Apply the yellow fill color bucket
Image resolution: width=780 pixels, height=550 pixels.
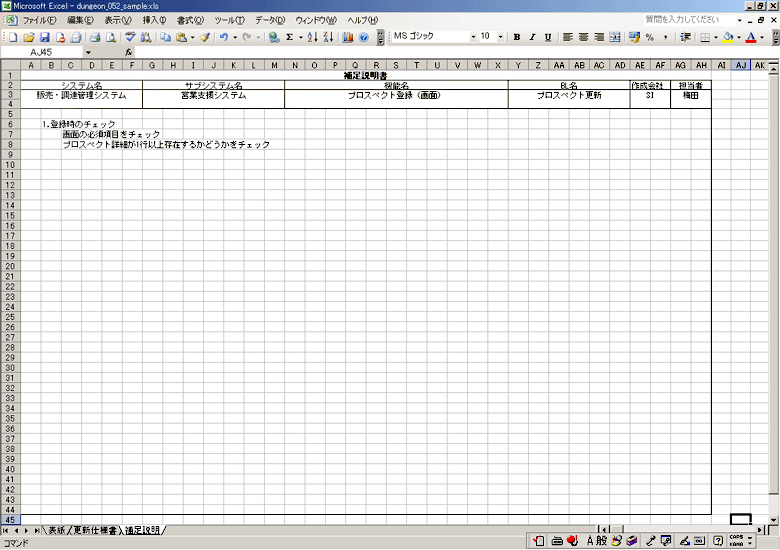point(729,37)
